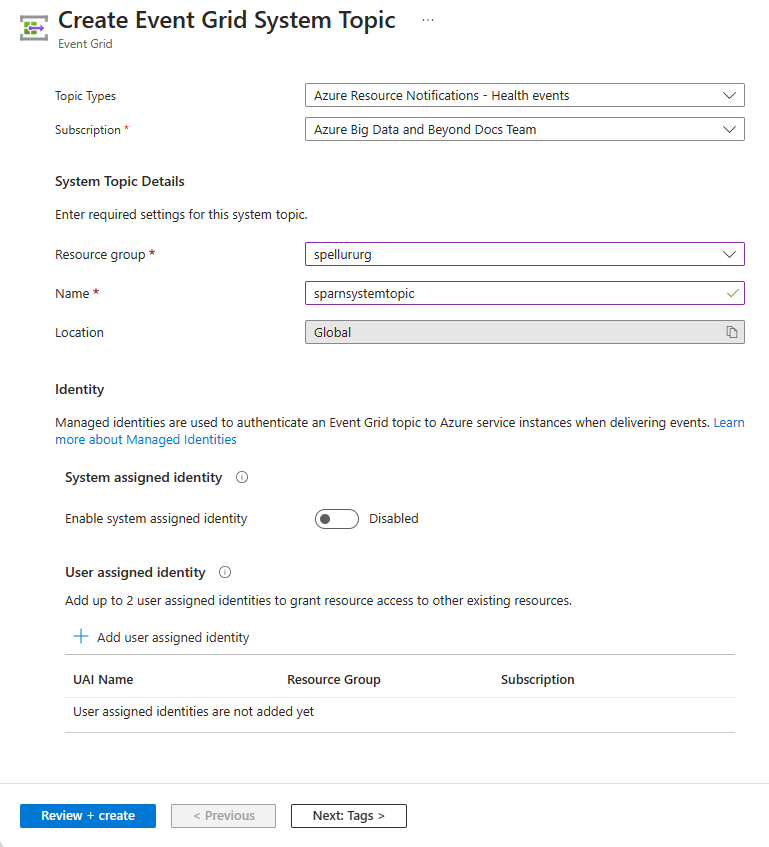Click the Review + create button
Viewport: 769px width, 847px height.
coord(88,816)
